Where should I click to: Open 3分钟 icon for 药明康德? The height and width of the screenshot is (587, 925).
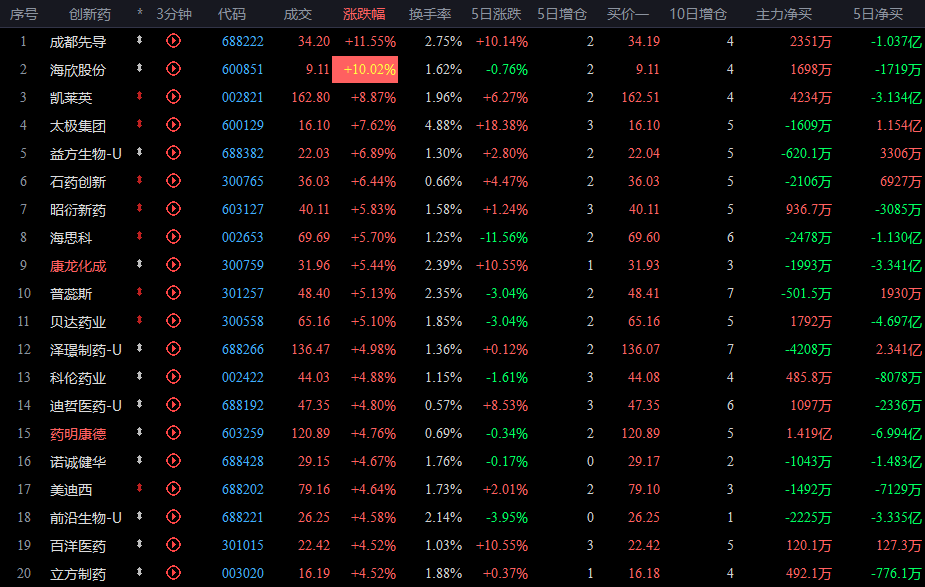click(173, 433)
